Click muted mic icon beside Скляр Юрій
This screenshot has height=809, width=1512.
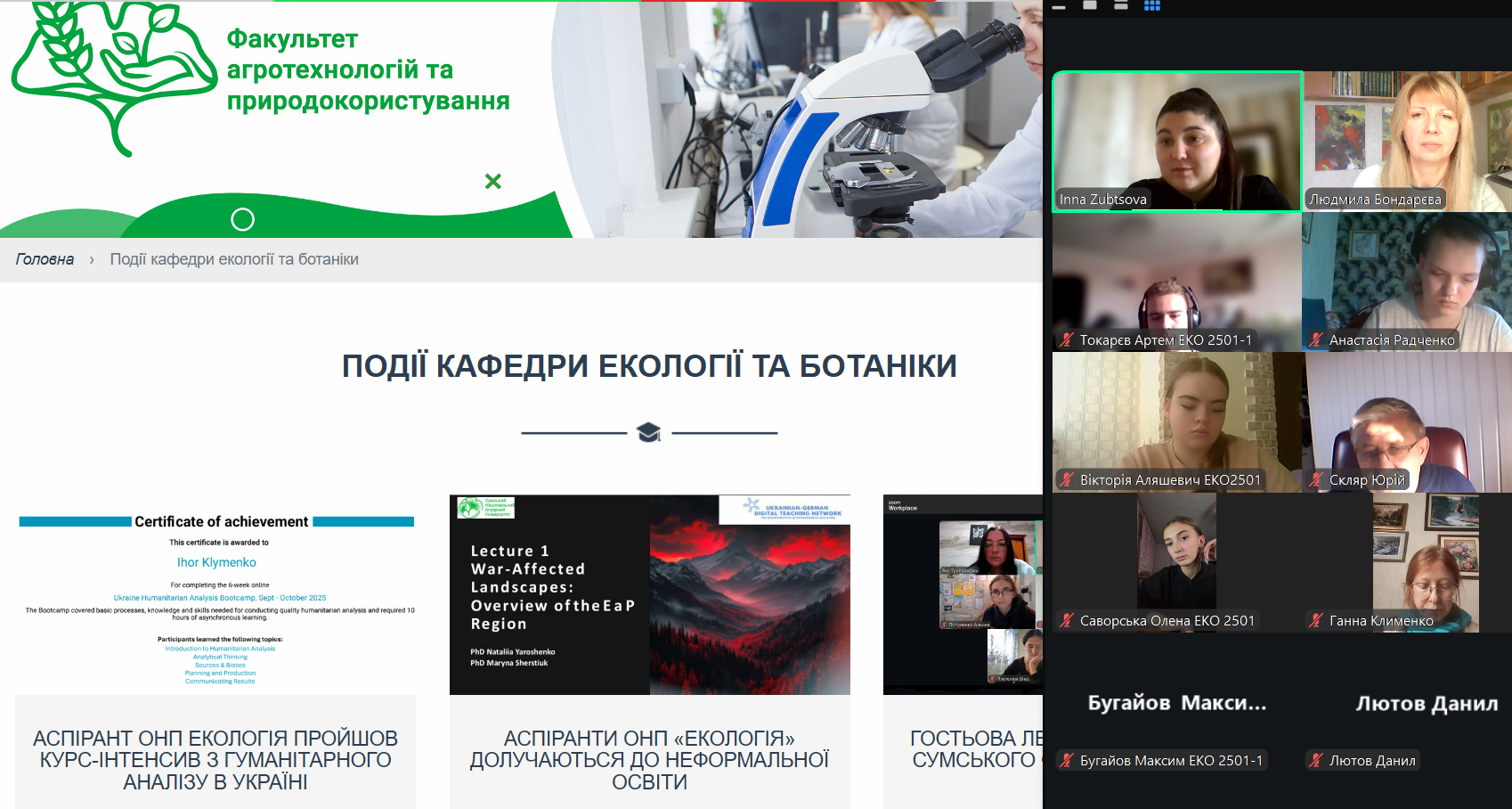pos(1316,479)
